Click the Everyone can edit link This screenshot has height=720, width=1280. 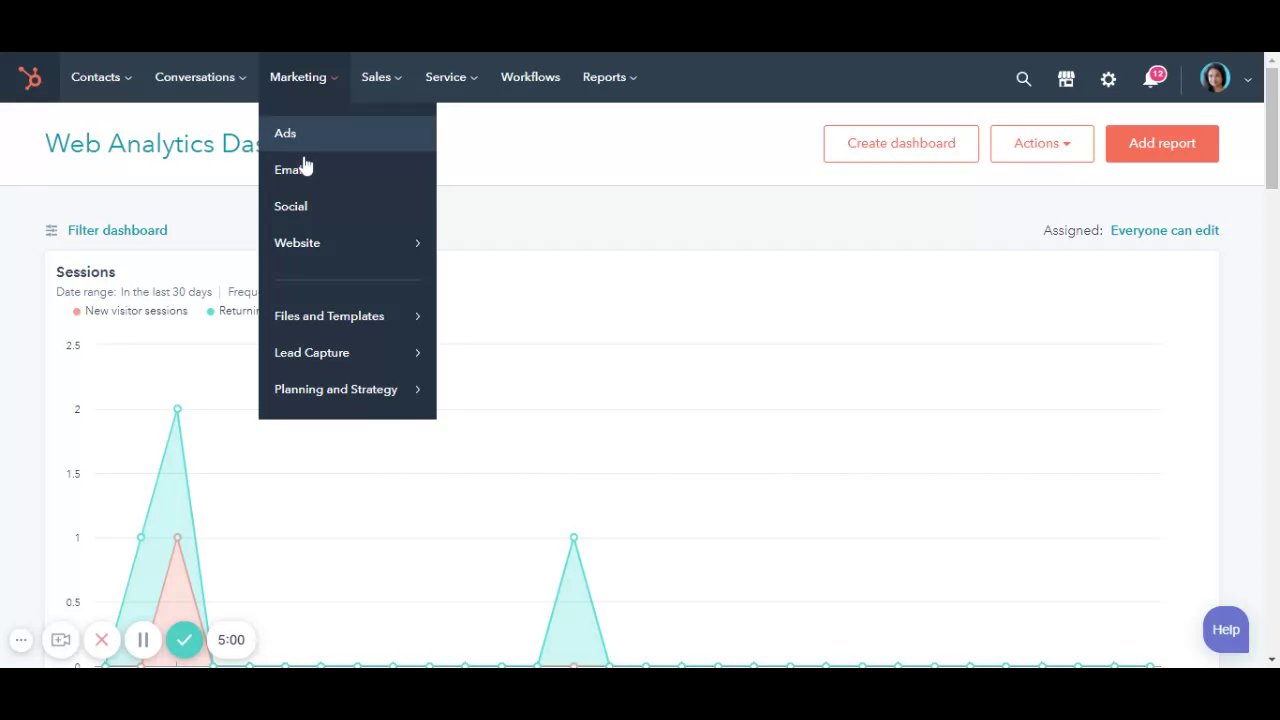(x=1164, y=230)
